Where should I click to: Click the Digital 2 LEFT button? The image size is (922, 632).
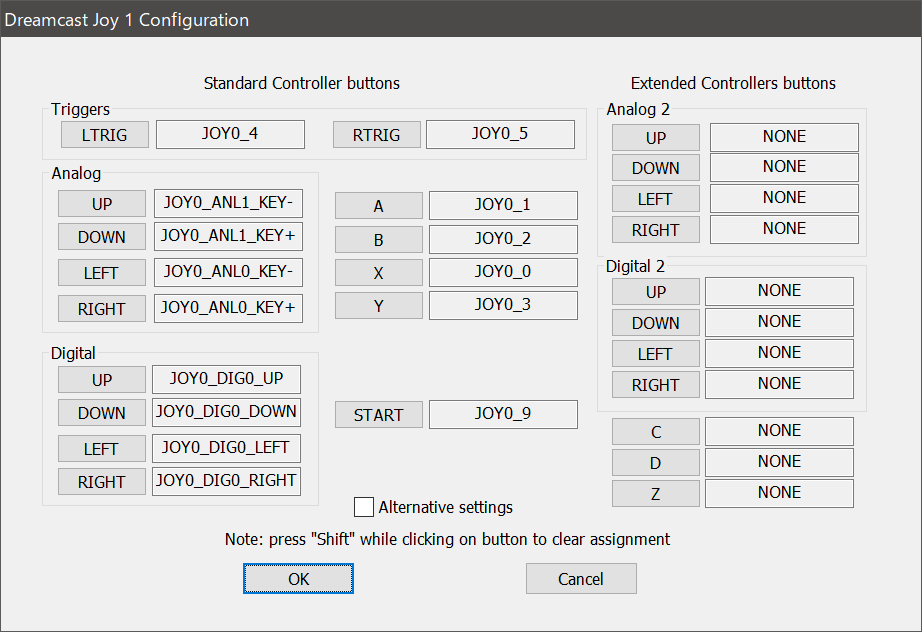click(656, 354)
